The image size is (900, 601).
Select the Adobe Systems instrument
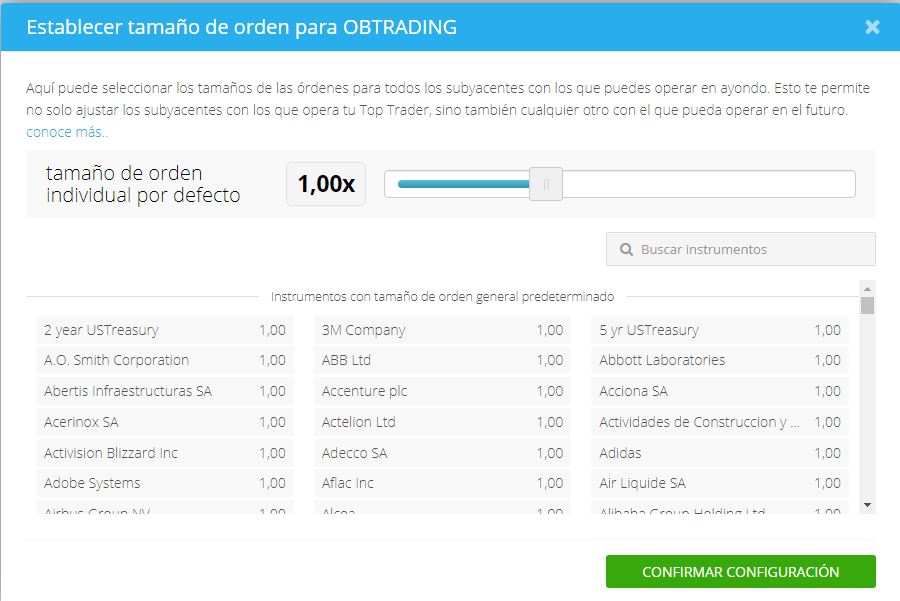[165, 483]
